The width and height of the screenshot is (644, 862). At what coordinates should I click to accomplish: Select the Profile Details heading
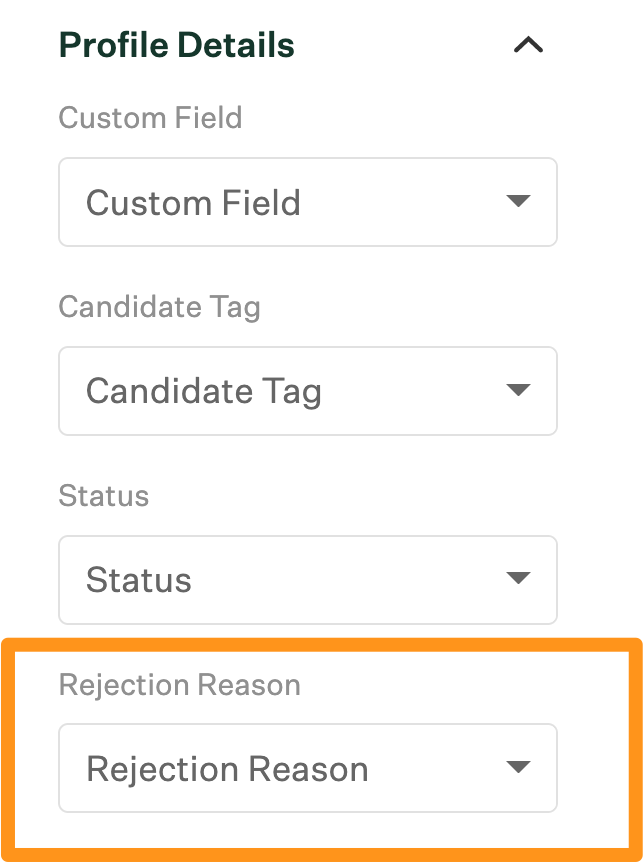[177, 44]
